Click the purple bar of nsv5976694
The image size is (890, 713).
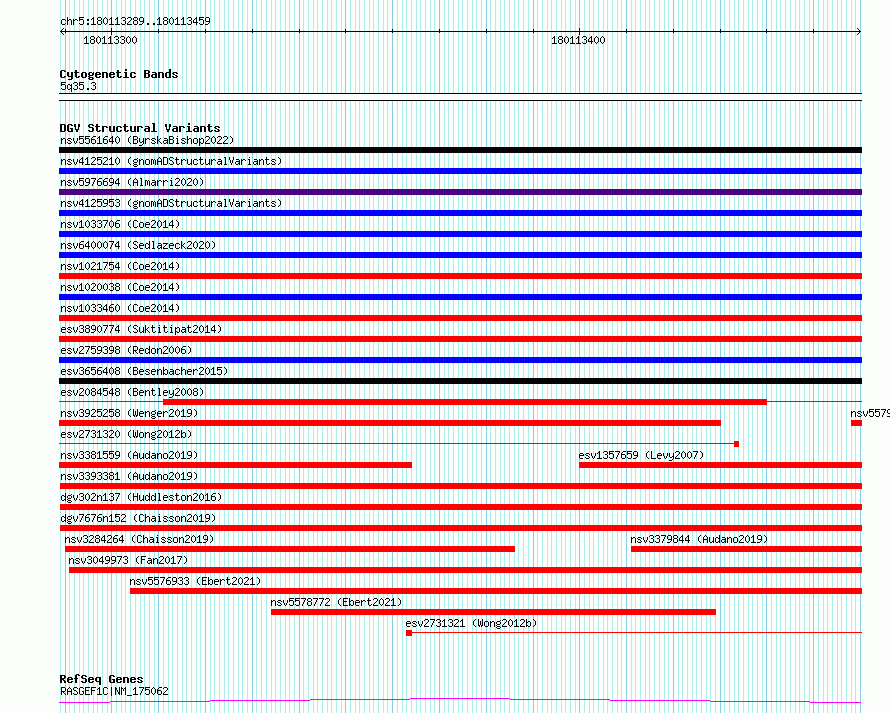460,192
